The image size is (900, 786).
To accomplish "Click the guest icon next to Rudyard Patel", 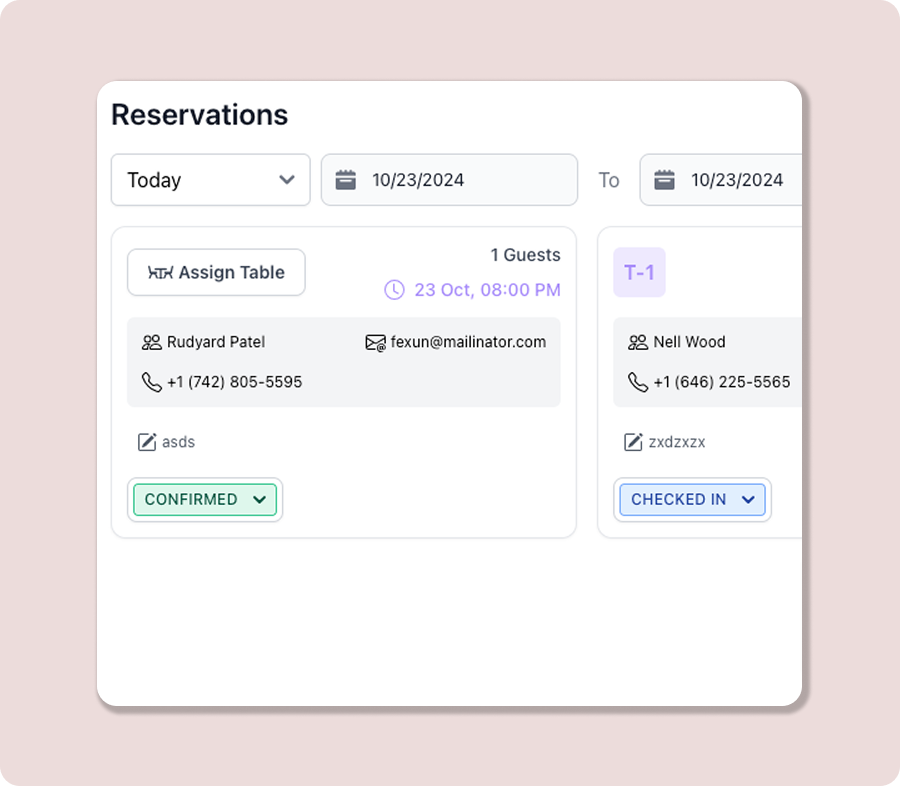I will (x=151, y=342).
